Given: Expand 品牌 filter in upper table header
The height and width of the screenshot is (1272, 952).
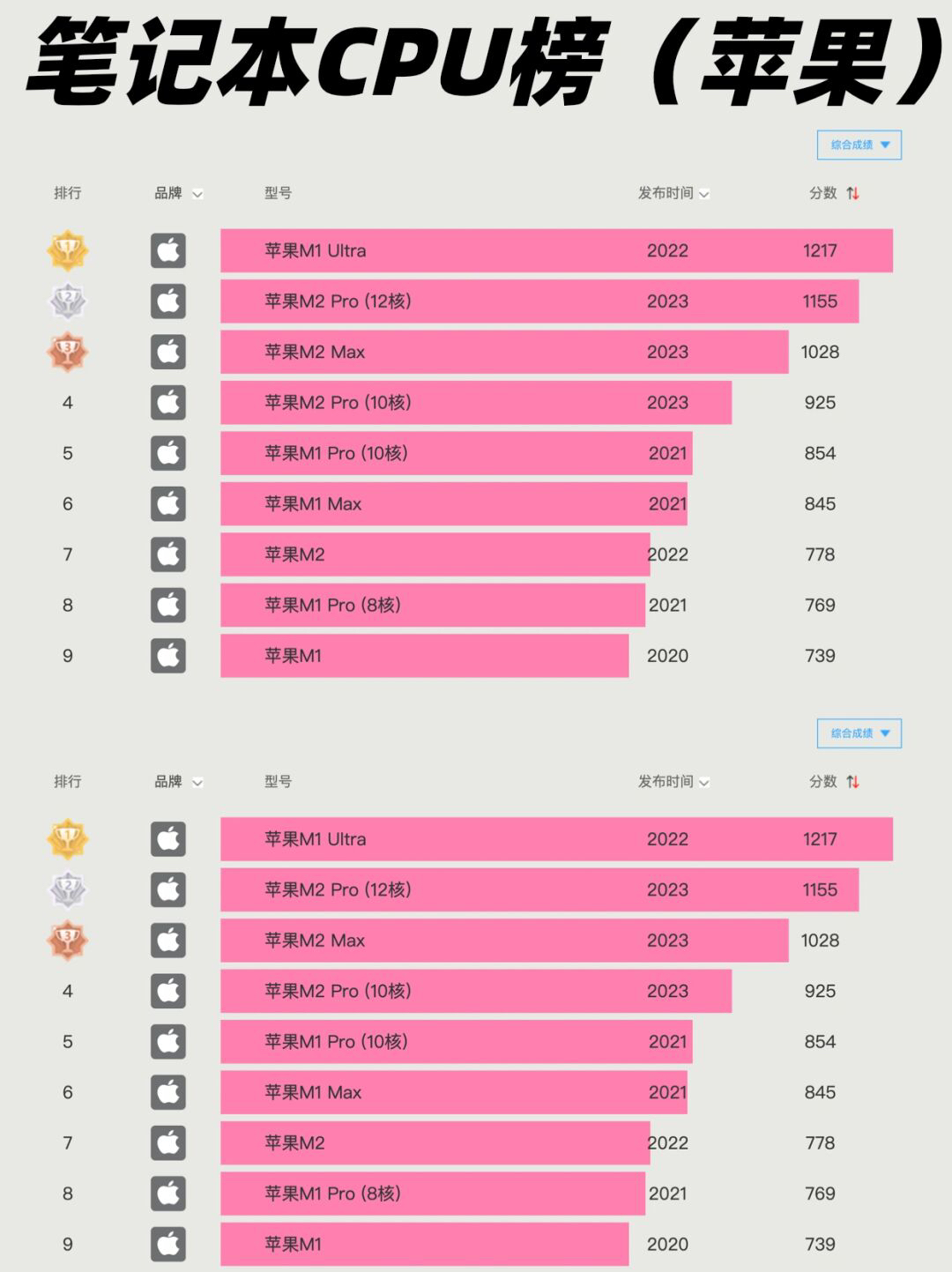Looking at the screenshot, I should click(x=197, y=194).
